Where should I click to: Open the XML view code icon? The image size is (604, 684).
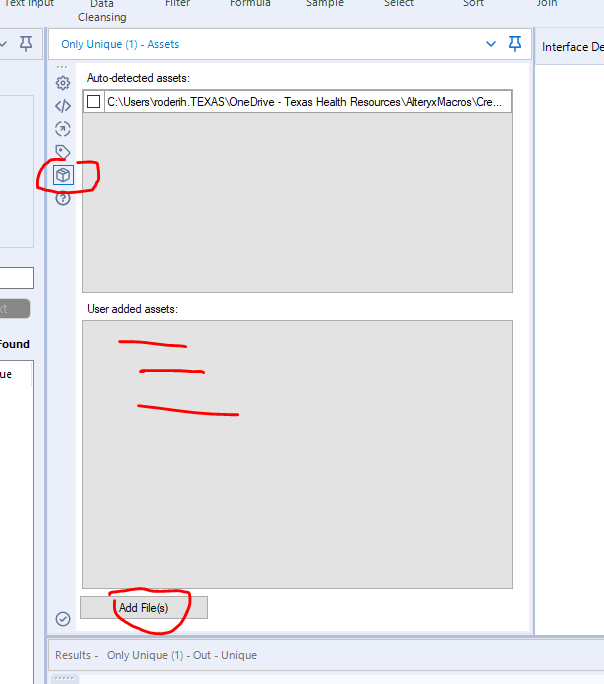click(63, 106)
